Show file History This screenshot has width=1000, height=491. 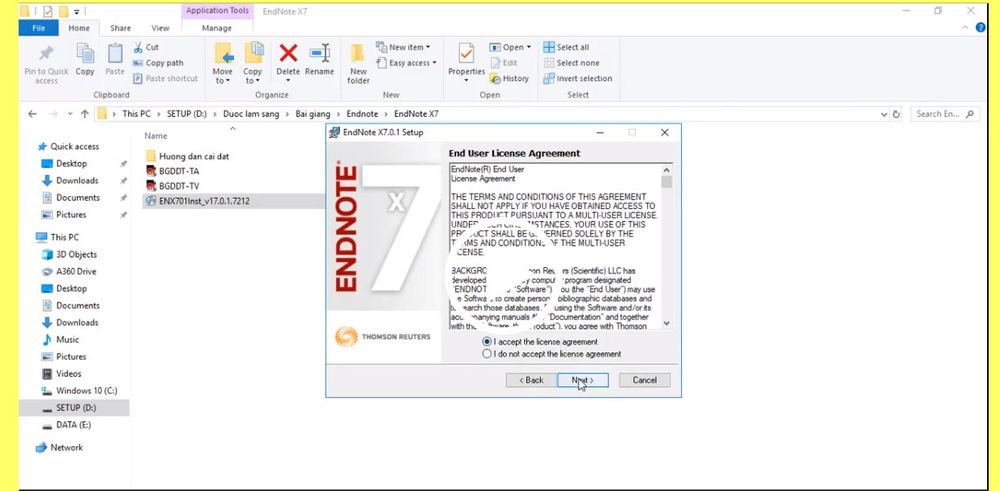click(x=509, y=78)
